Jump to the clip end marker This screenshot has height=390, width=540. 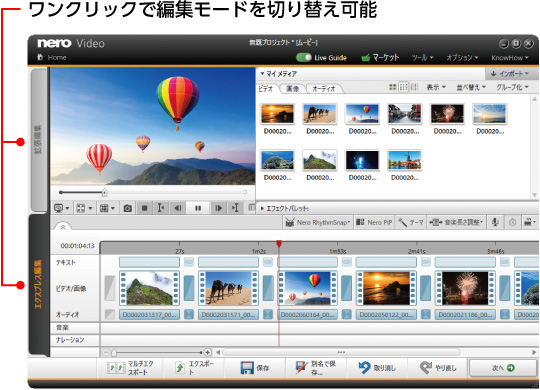pyautogui.click(x=235, y=208)
